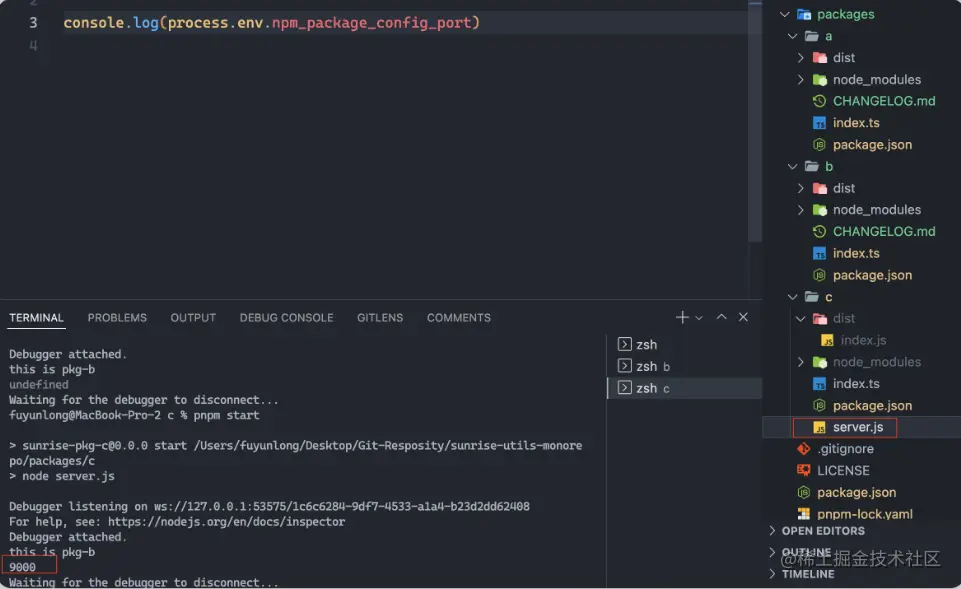Click the new terminal plus icon
This screenshot has width=961, height=589.
[682, 317]
